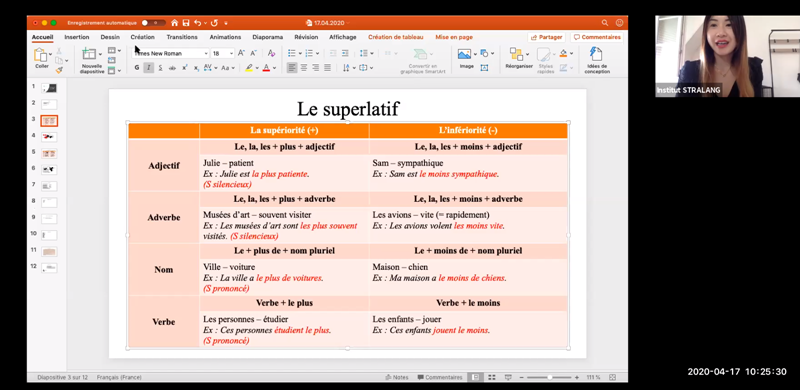Click the Partager button
Image resolution: width=800 pixels, height=390 pixels.
(x=546, y=37)
